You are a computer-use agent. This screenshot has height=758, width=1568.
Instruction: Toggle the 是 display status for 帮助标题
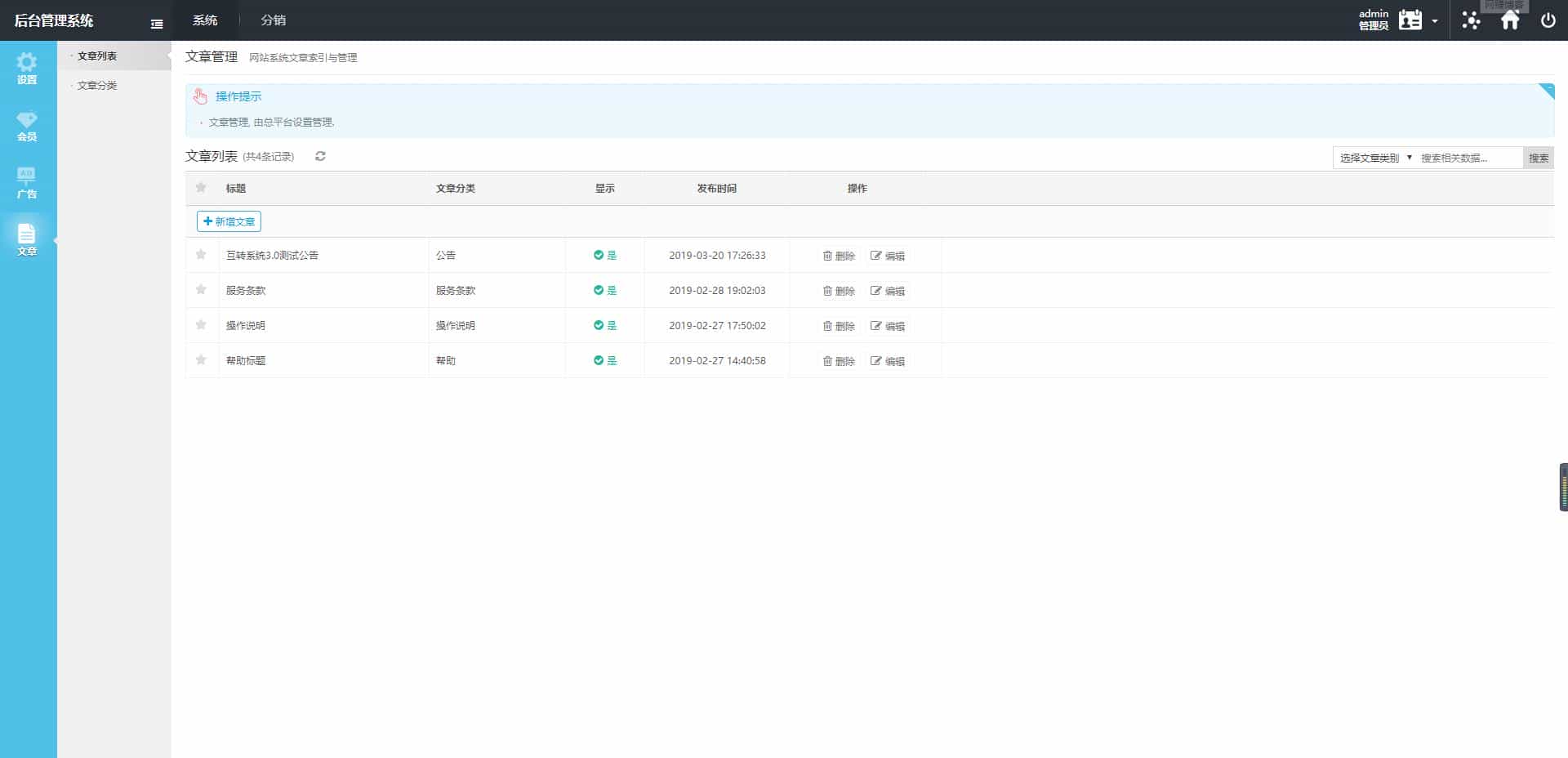pos(605,361)
